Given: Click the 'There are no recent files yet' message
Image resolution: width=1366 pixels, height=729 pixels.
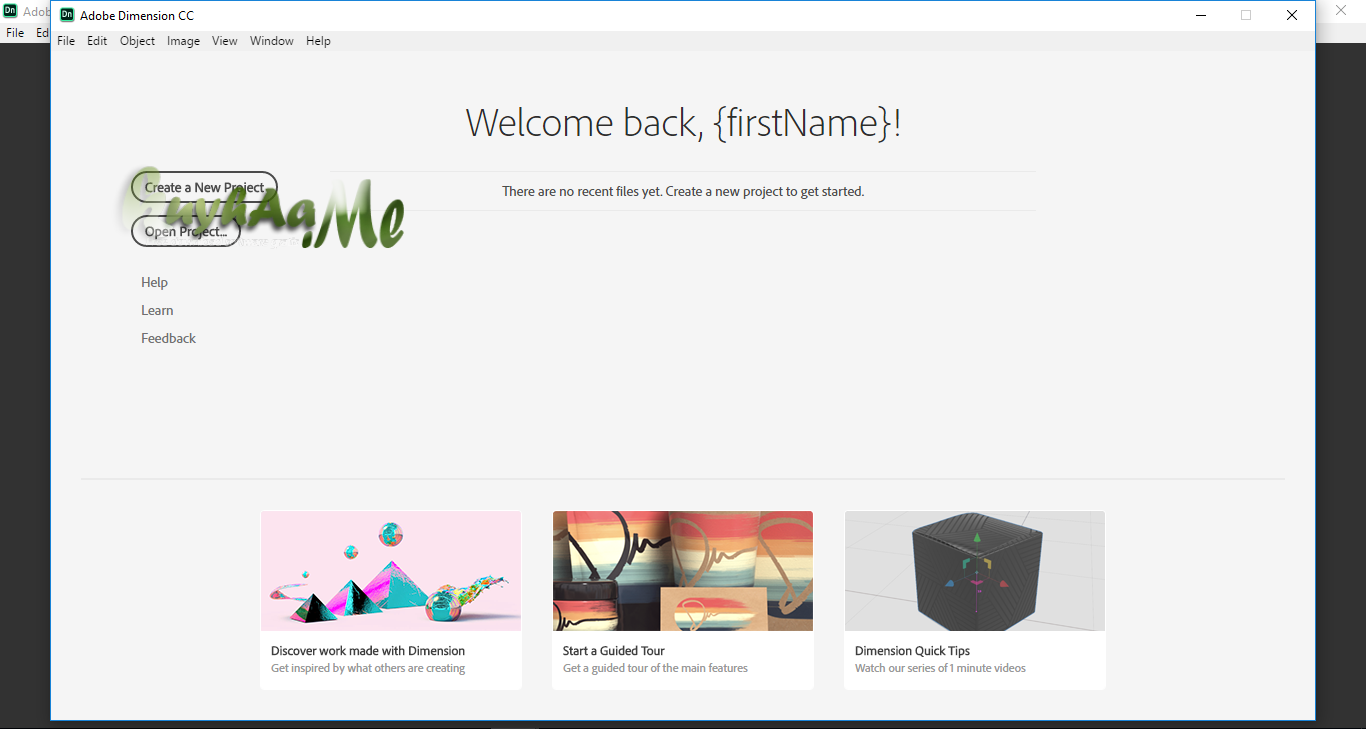Looking at the screenshot, I should (683, 191).
